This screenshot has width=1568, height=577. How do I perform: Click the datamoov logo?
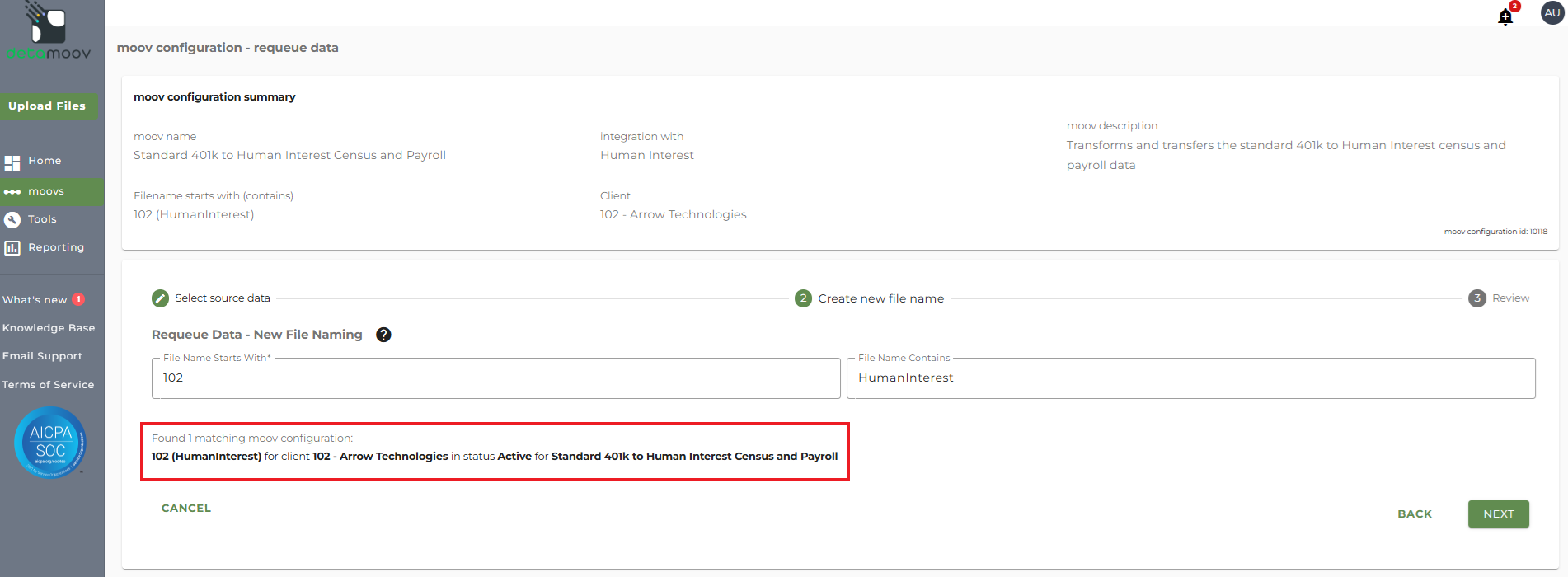pyautogui.click(x=48, y=33)
